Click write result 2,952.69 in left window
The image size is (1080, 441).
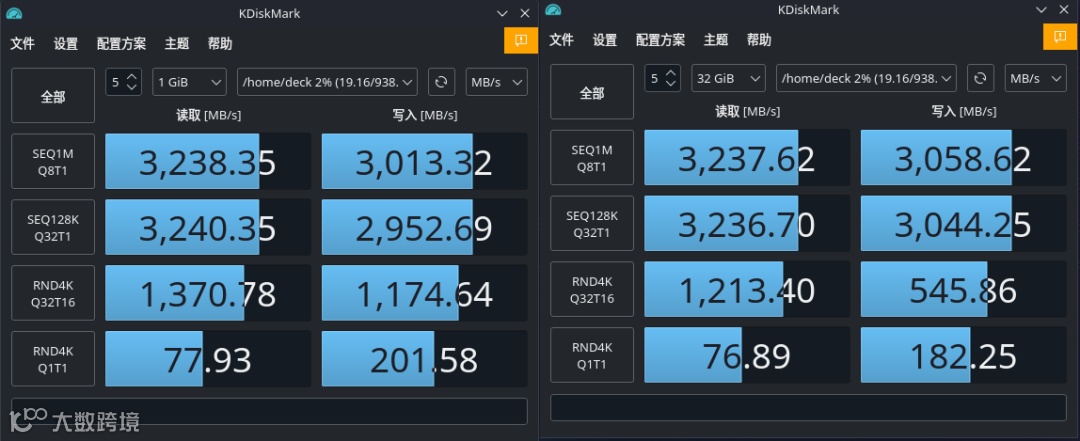coord(424,227)
